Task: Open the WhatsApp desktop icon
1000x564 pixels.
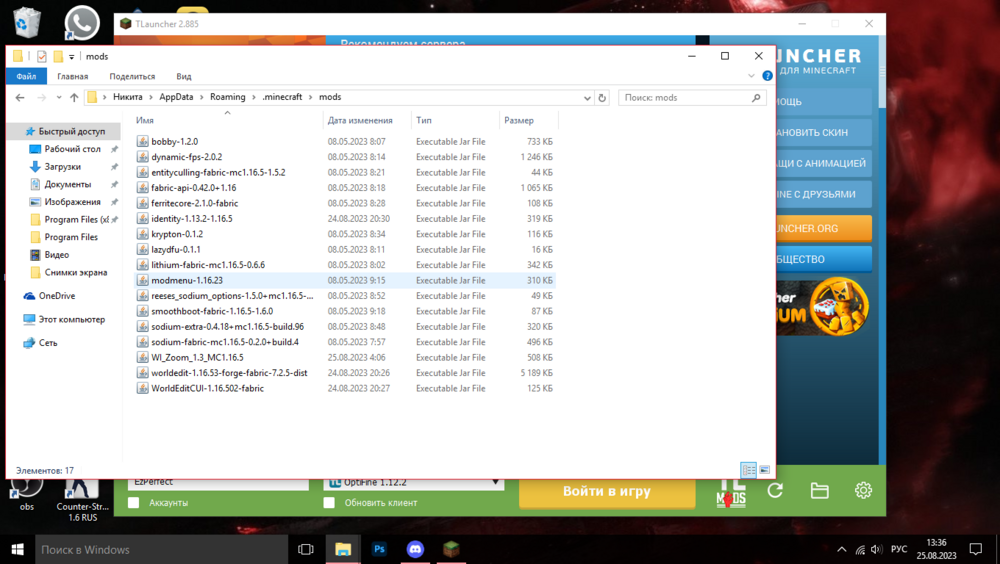Action: tap(82, 22)
